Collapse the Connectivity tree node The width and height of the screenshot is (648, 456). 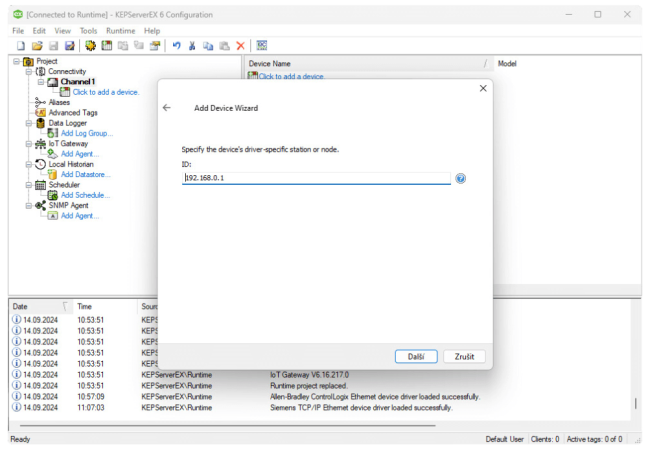29,72
